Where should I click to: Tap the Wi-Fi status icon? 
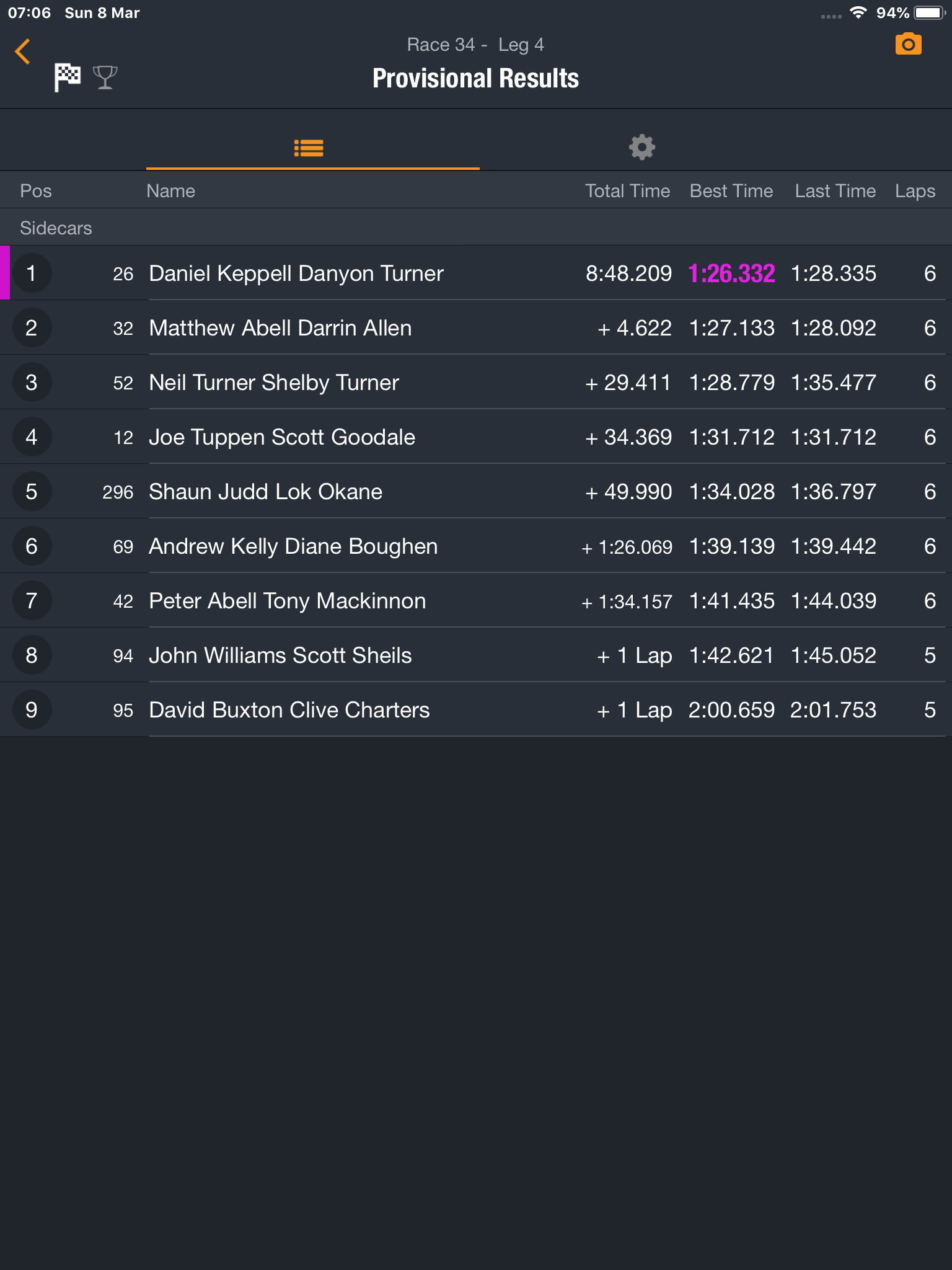click(x=858, y=12)
